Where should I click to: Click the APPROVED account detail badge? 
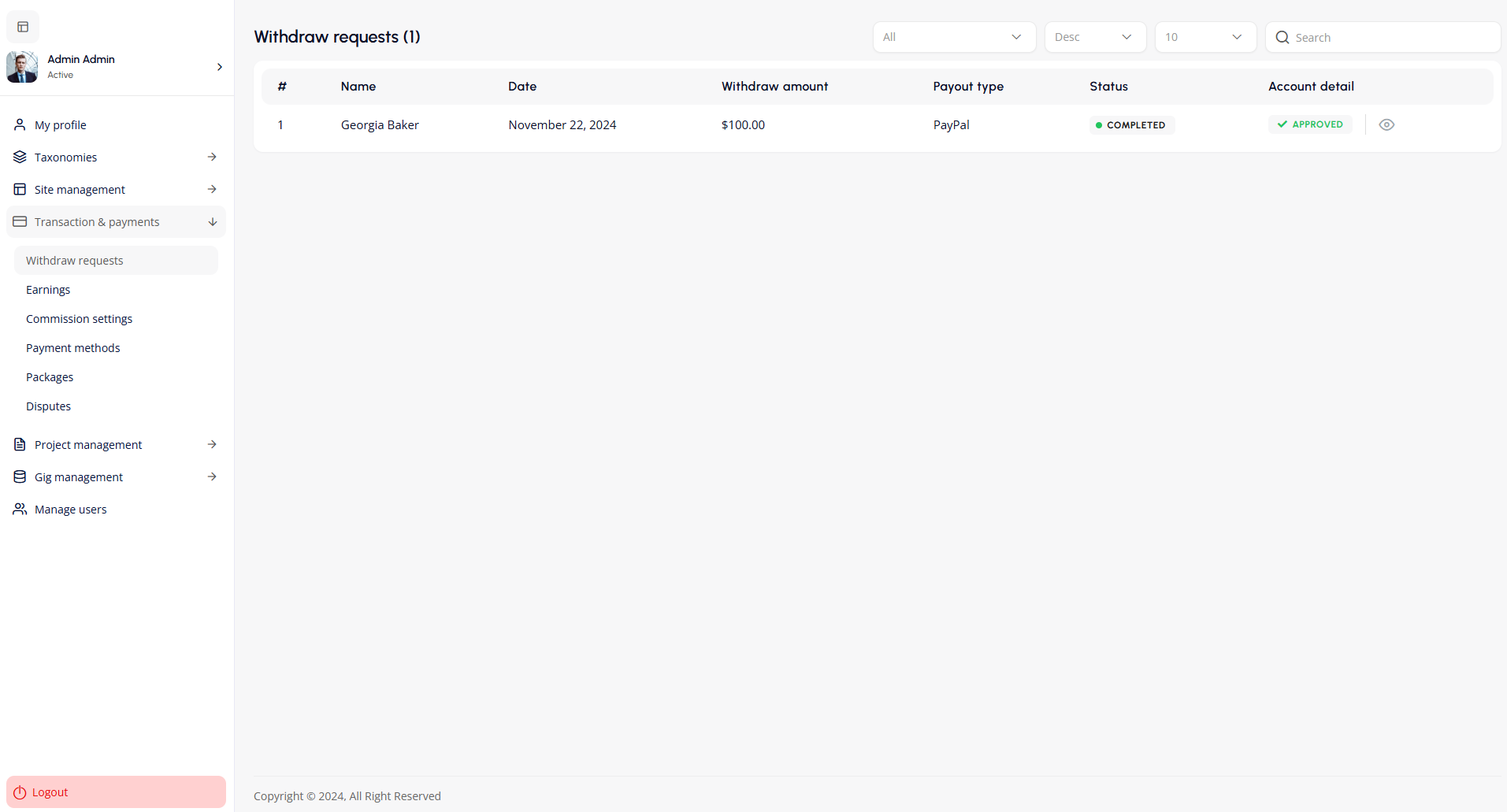(x=1310, y=124)
